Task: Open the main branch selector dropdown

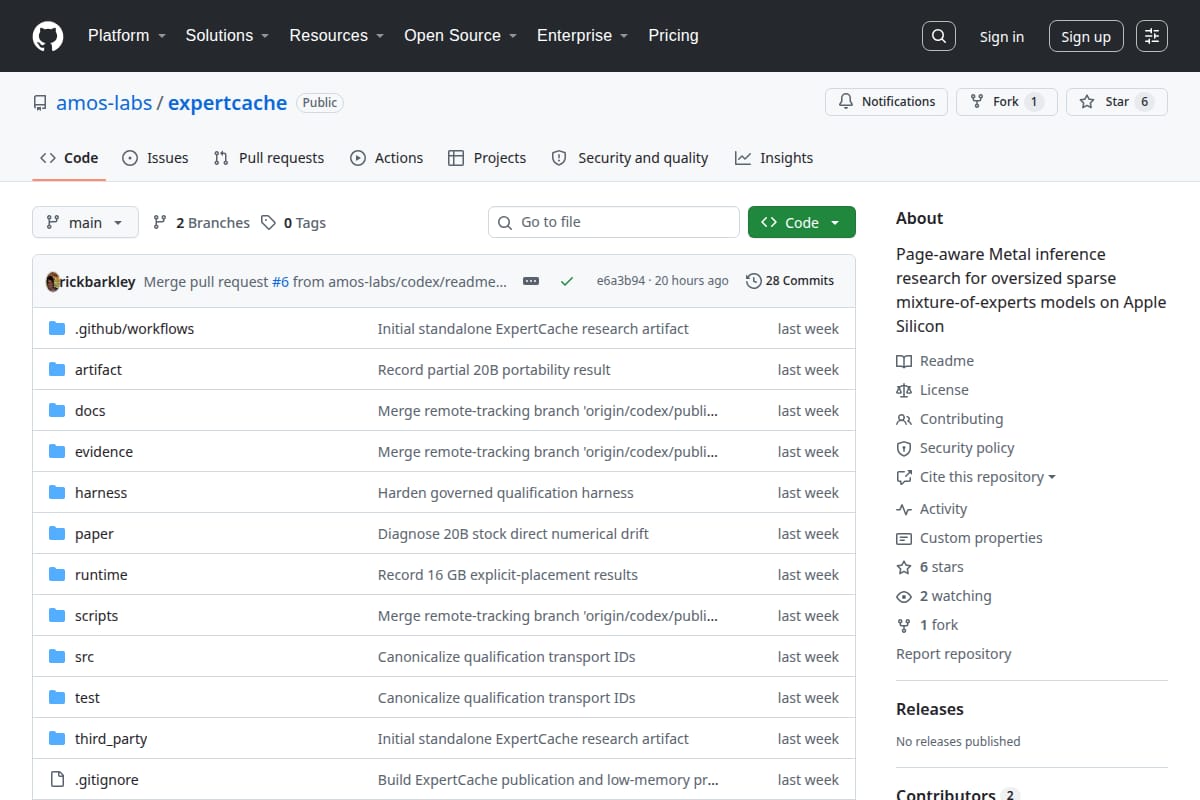Action: point(85,222)
